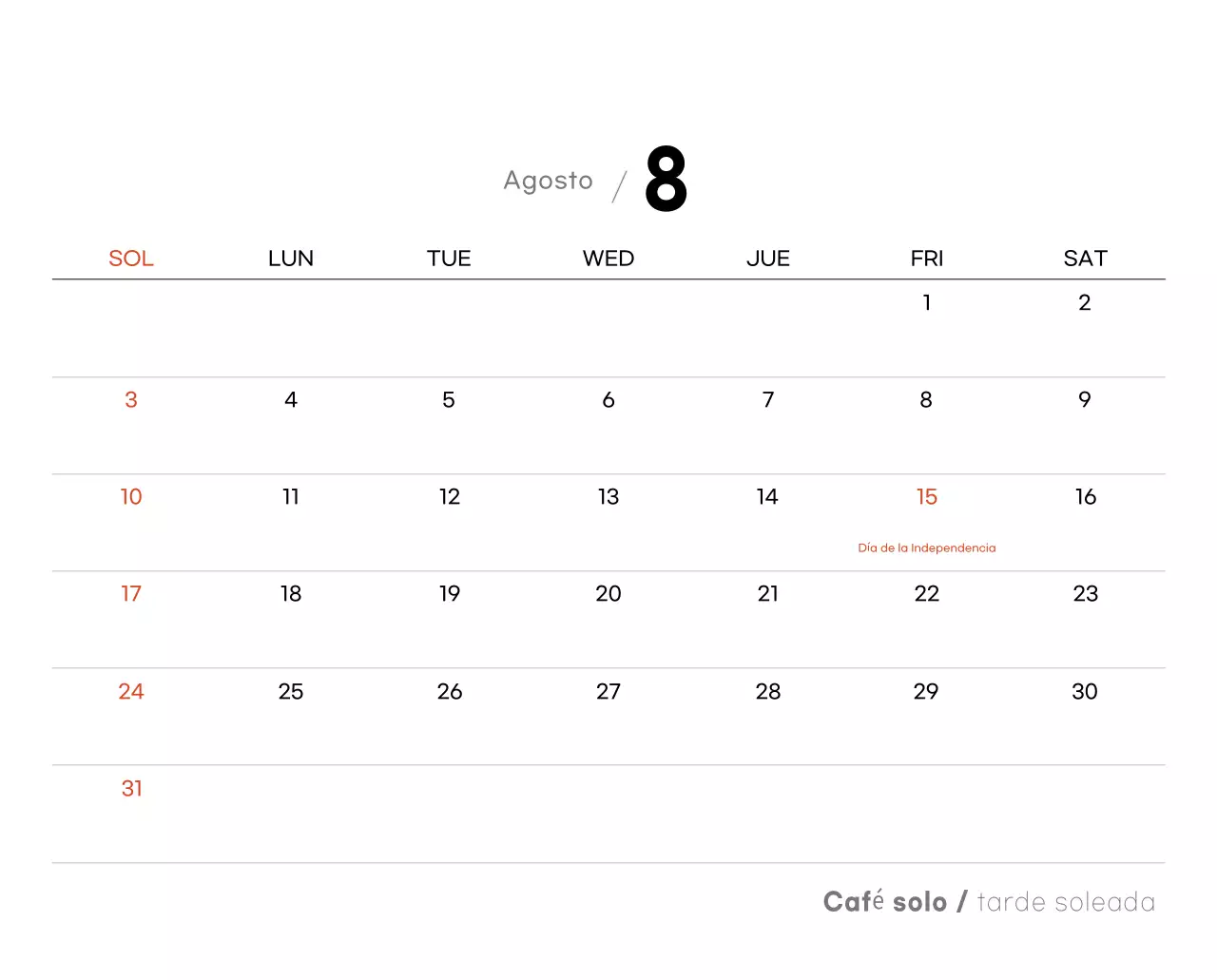The image size is (1217, 980).
Task: Click the Café solo footer text
Action: [x=885, y=902]
